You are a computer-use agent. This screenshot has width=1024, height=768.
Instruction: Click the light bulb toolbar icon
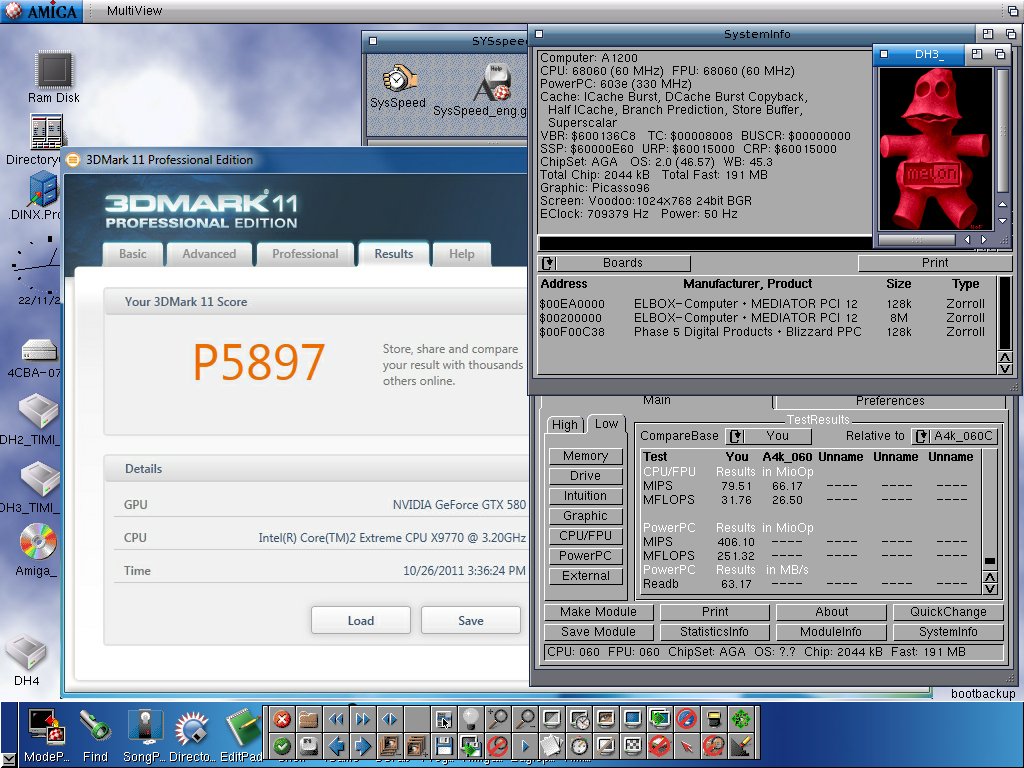pos(470,720)
